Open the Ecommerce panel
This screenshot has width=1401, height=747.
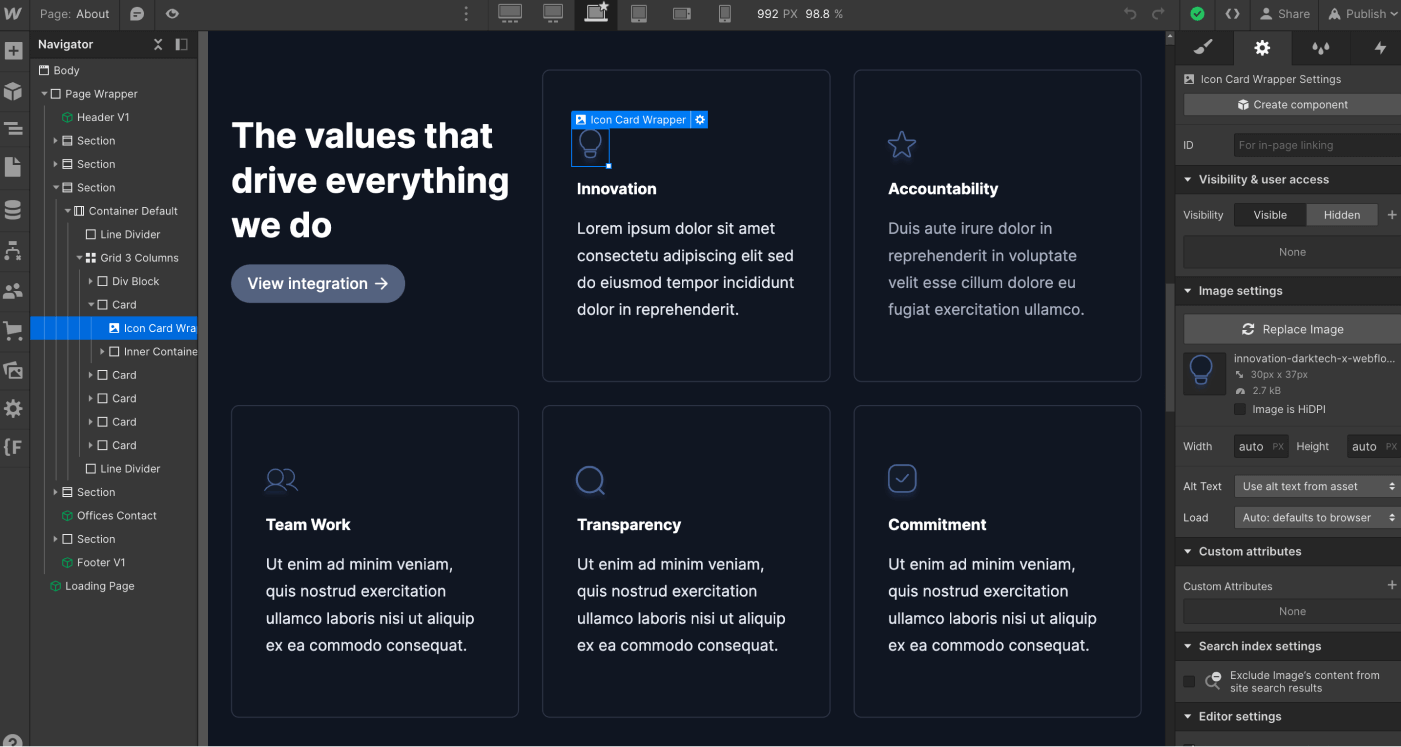(15, 329)
